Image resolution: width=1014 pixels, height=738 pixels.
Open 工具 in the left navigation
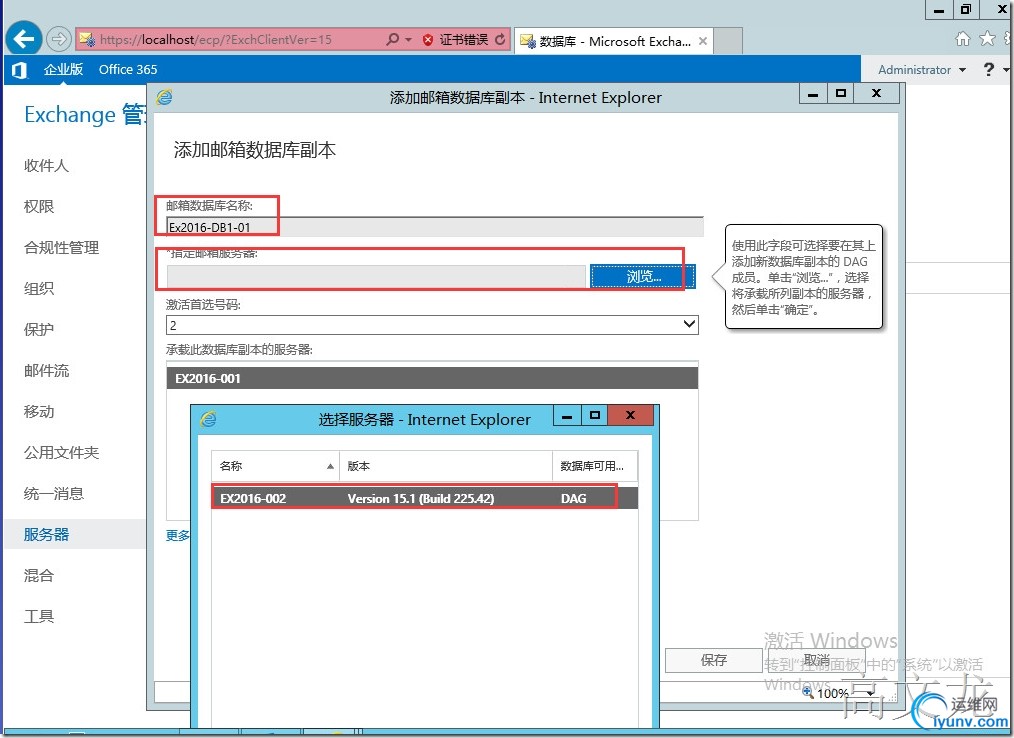pyautogui.click(x=39, y=616)
